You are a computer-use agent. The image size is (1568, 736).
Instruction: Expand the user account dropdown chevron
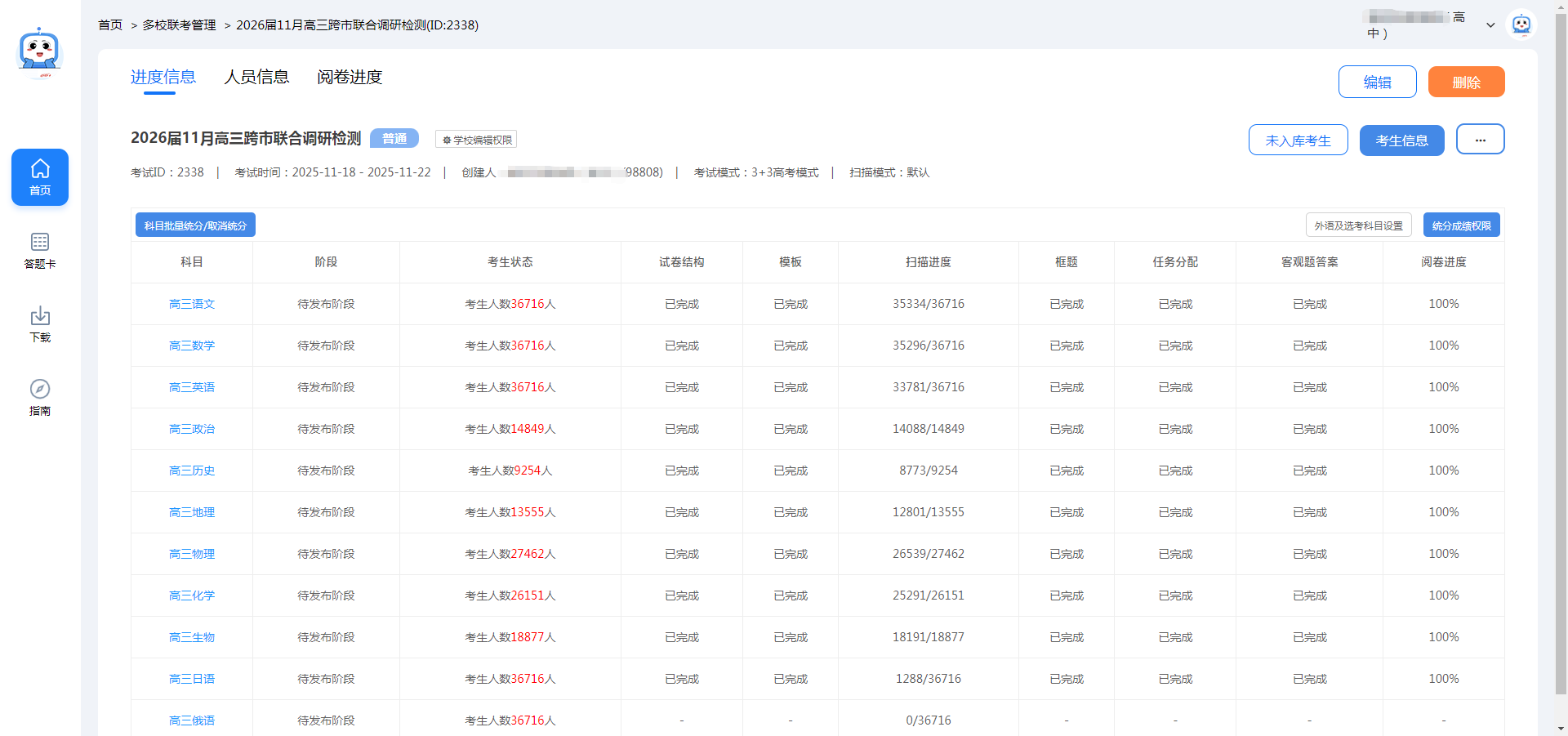1490,25
